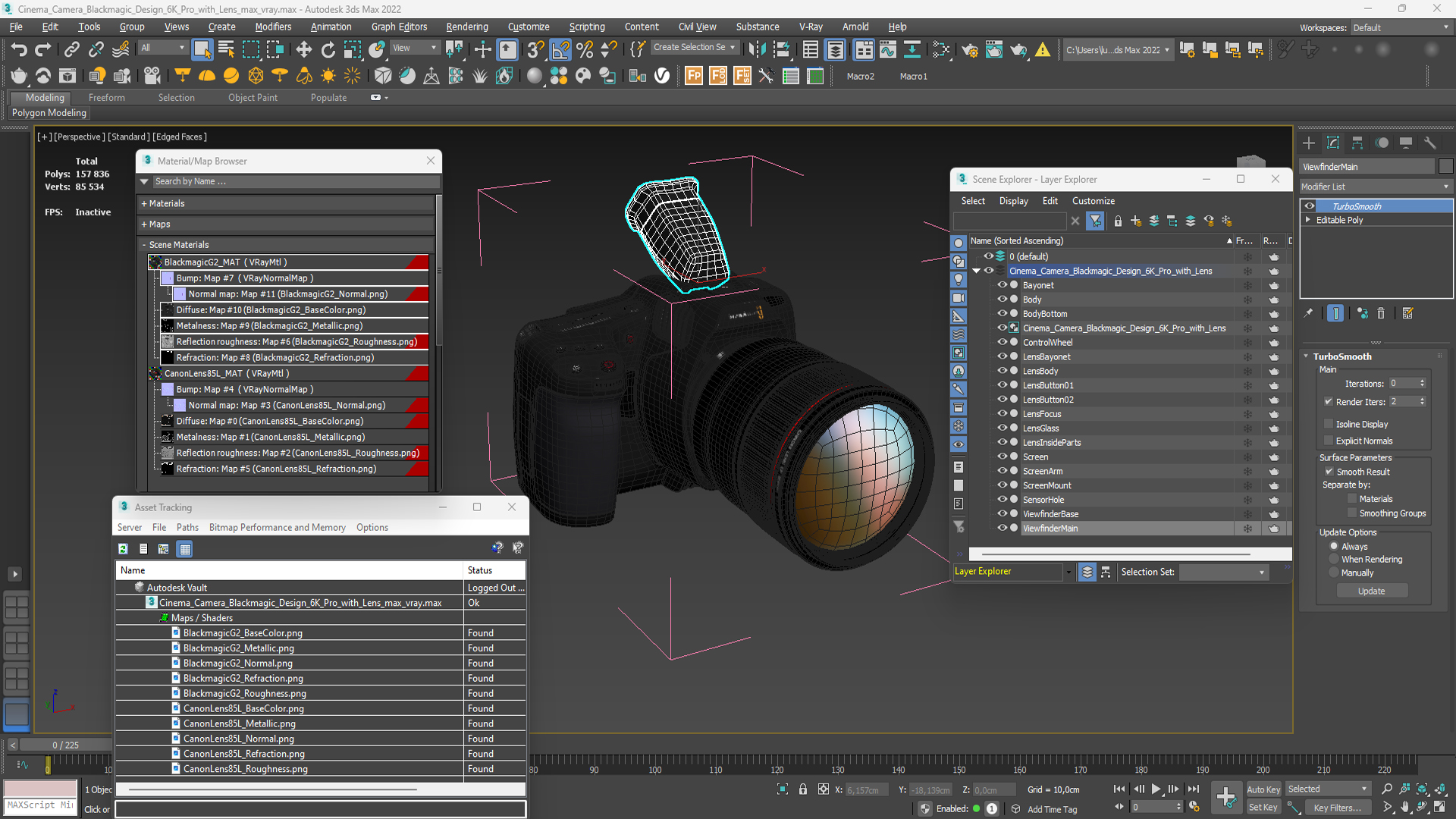Click the Search by Name field
The width and height of the screenshot is (1456, 819).
[296, 182]
